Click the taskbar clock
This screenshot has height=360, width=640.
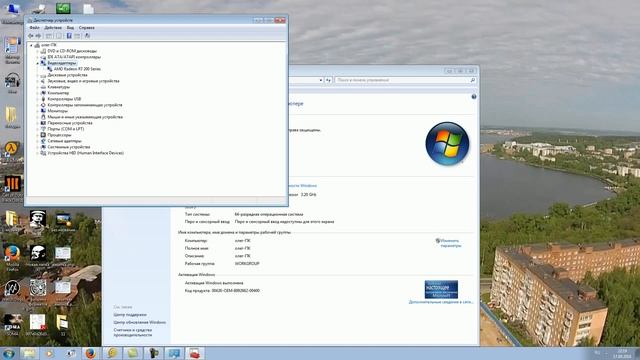tap(622, 353)
